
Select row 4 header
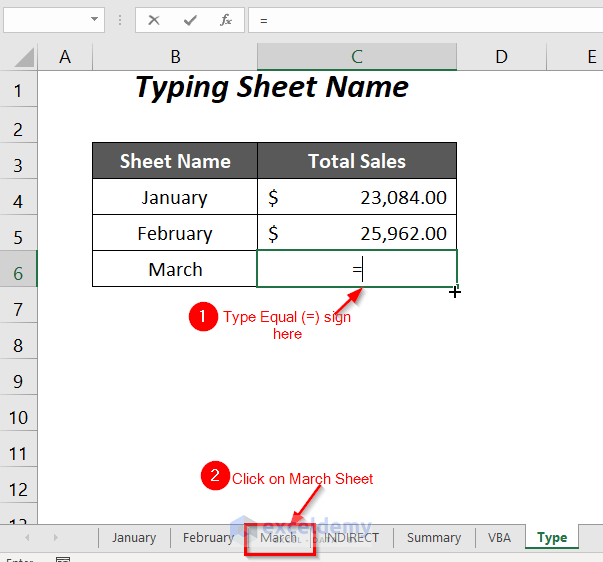[x=18, y=197]
